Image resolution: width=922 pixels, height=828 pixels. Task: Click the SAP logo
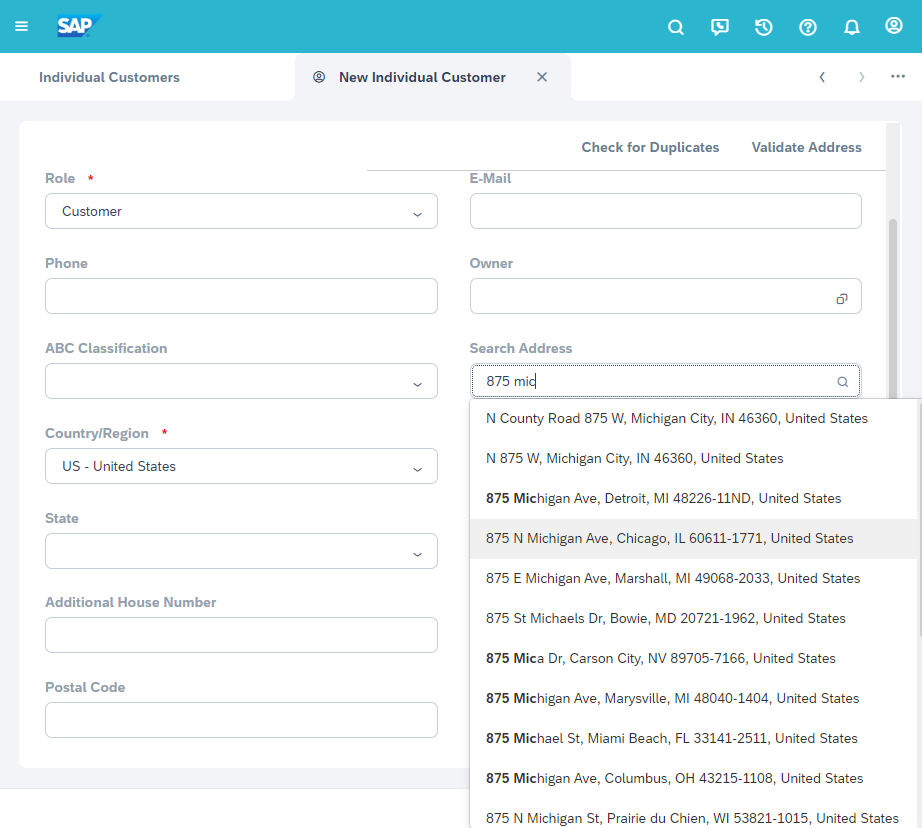point(79,26)
